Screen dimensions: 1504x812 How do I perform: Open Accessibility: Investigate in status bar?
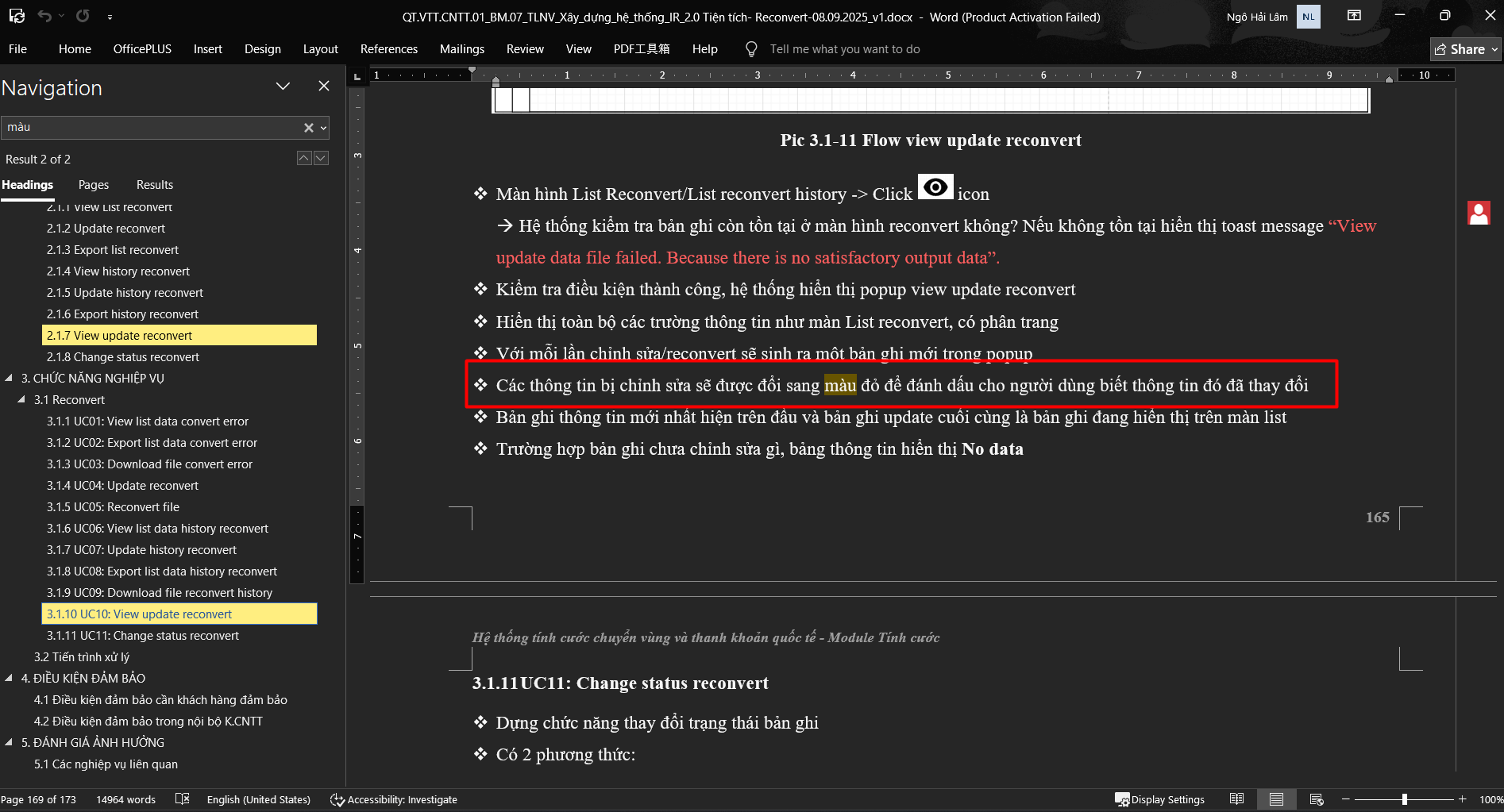click(394, 799)
